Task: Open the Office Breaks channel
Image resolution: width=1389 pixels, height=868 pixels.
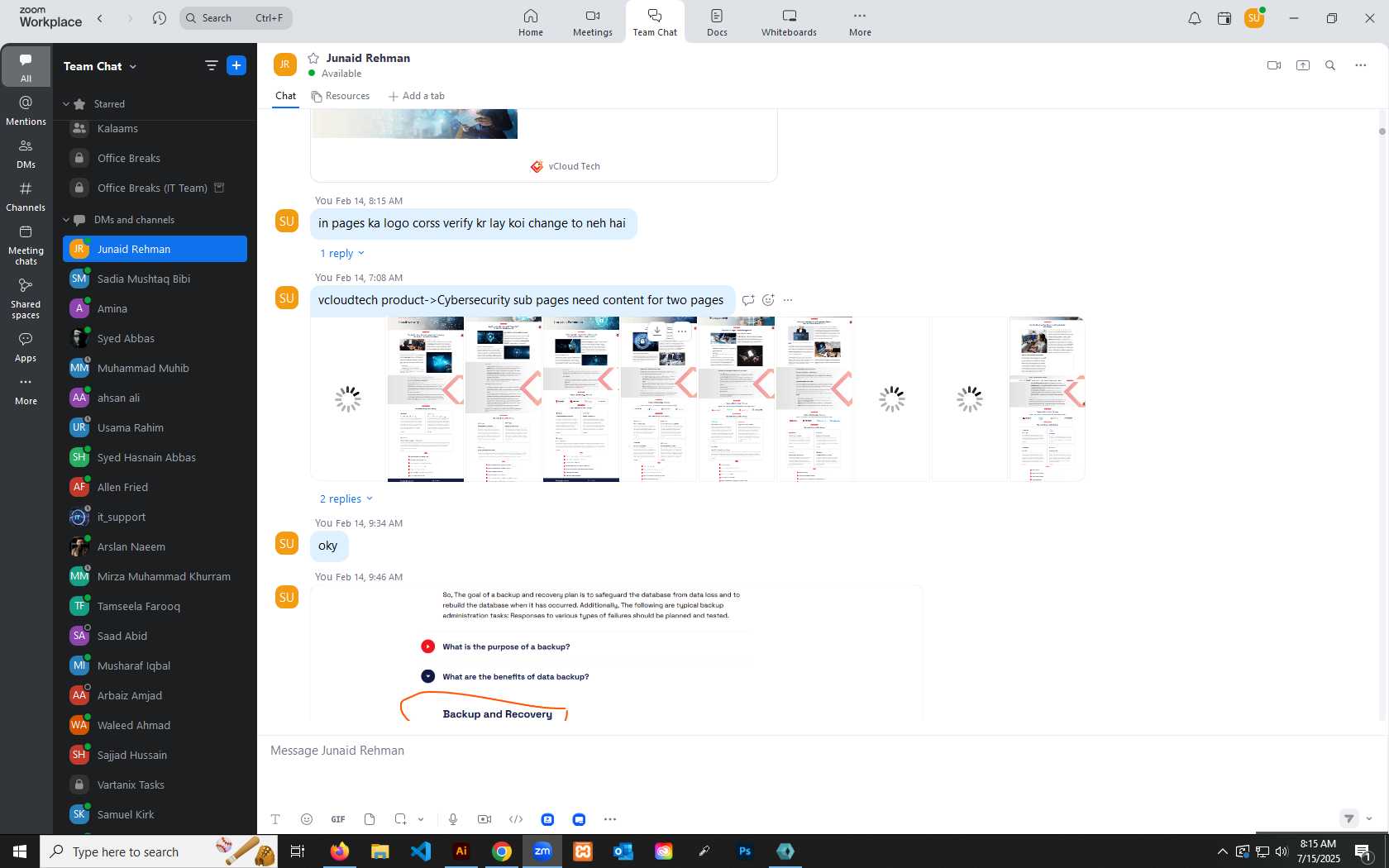Action: 155,158
